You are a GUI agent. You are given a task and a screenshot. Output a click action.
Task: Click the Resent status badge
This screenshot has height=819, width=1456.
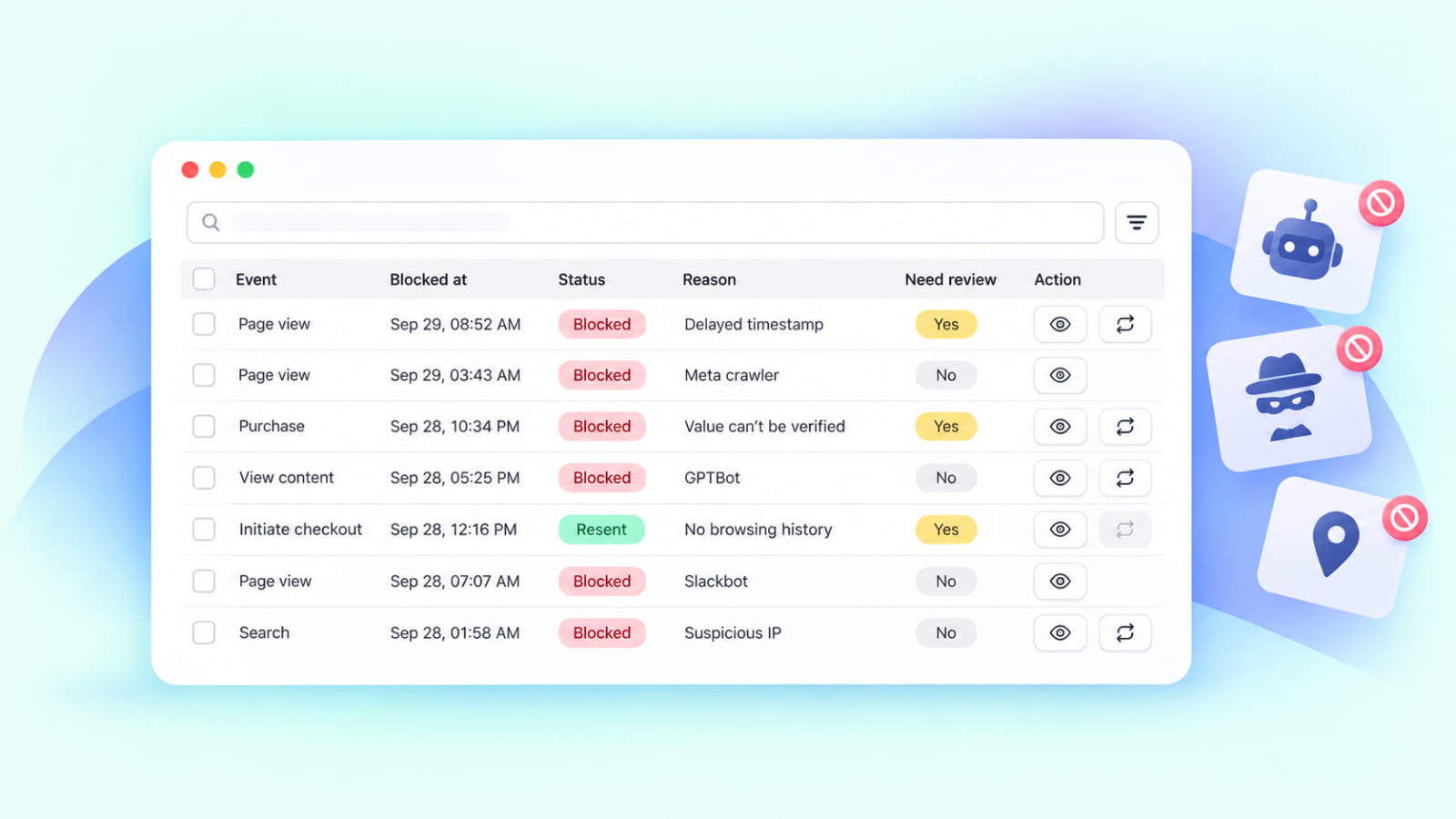602,530
